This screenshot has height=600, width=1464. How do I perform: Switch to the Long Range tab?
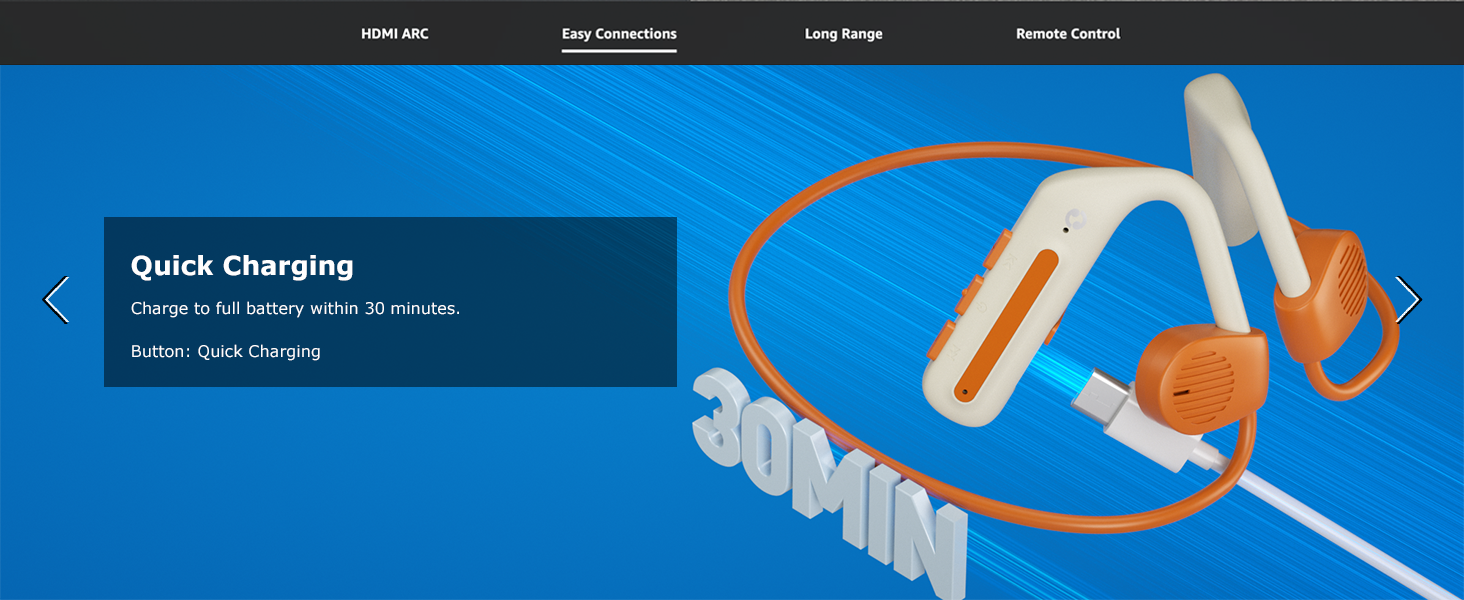pyautogui.click(x=843, y=34)
